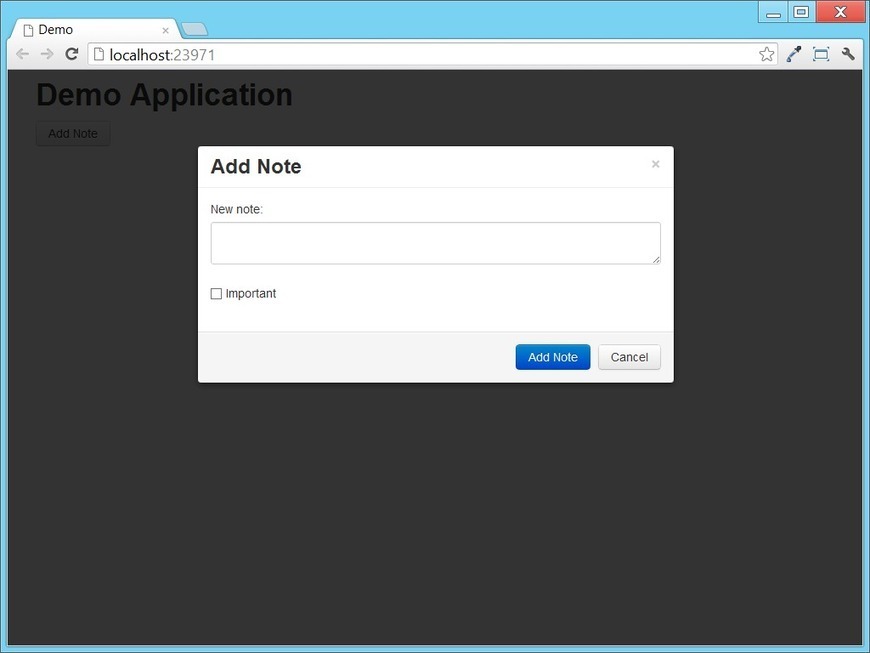
Task: Close the Demo browser tab
Action: (165, 31)
